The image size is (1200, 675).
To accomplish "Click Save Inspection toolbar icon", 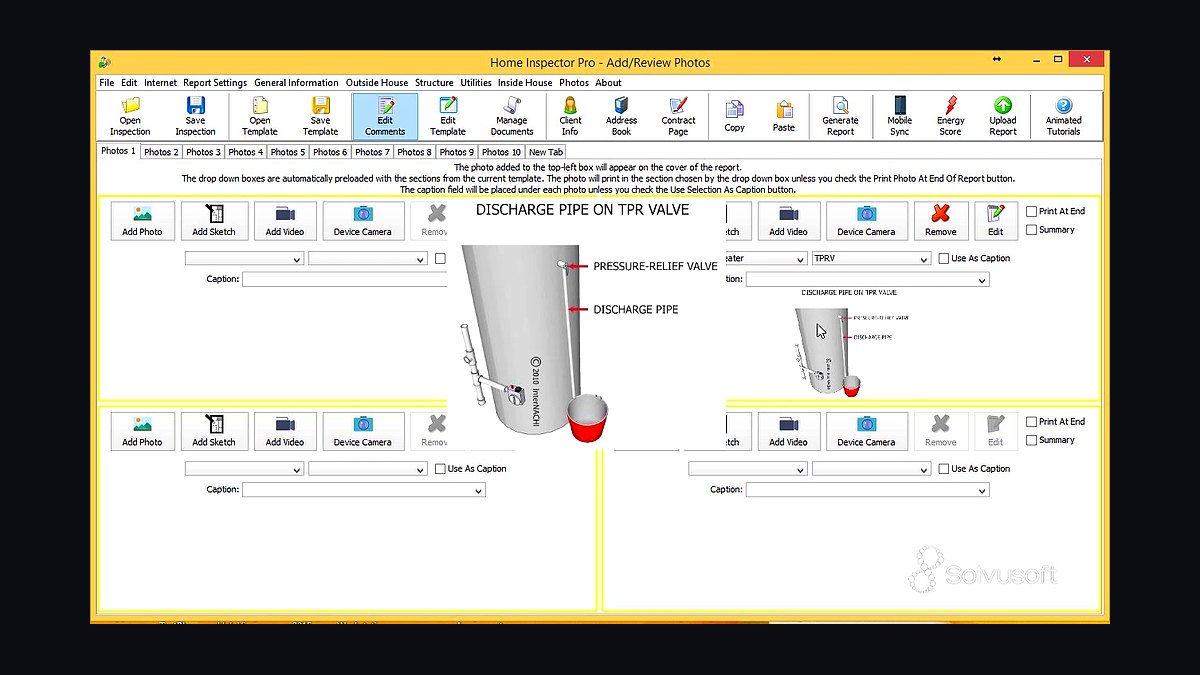I will click(195, 116).
